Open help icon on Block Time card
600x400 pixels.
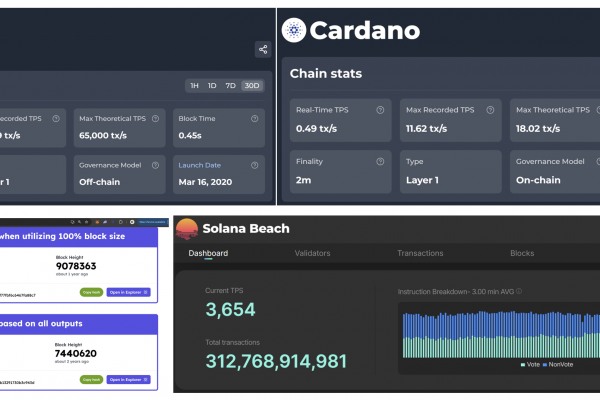(x=254, y=119)
